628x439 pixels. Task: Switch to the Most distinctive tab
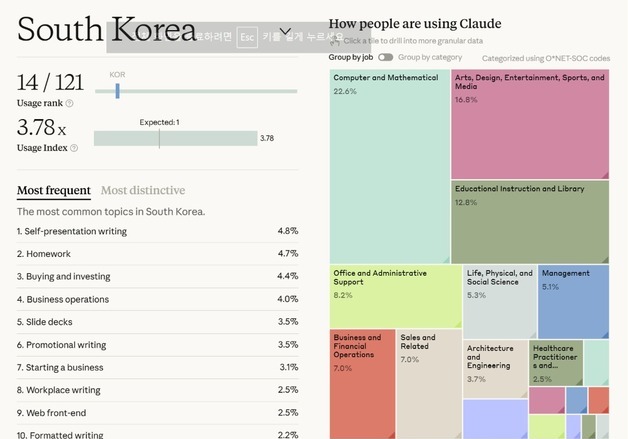point(143,190)
